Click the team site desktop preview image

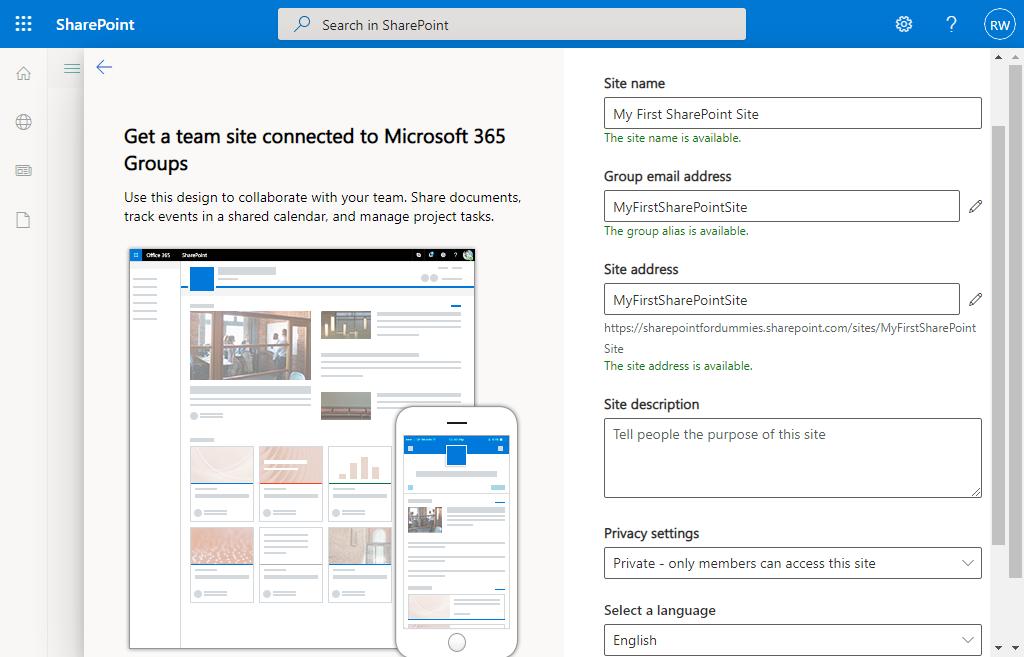click(x=302, y=449)
